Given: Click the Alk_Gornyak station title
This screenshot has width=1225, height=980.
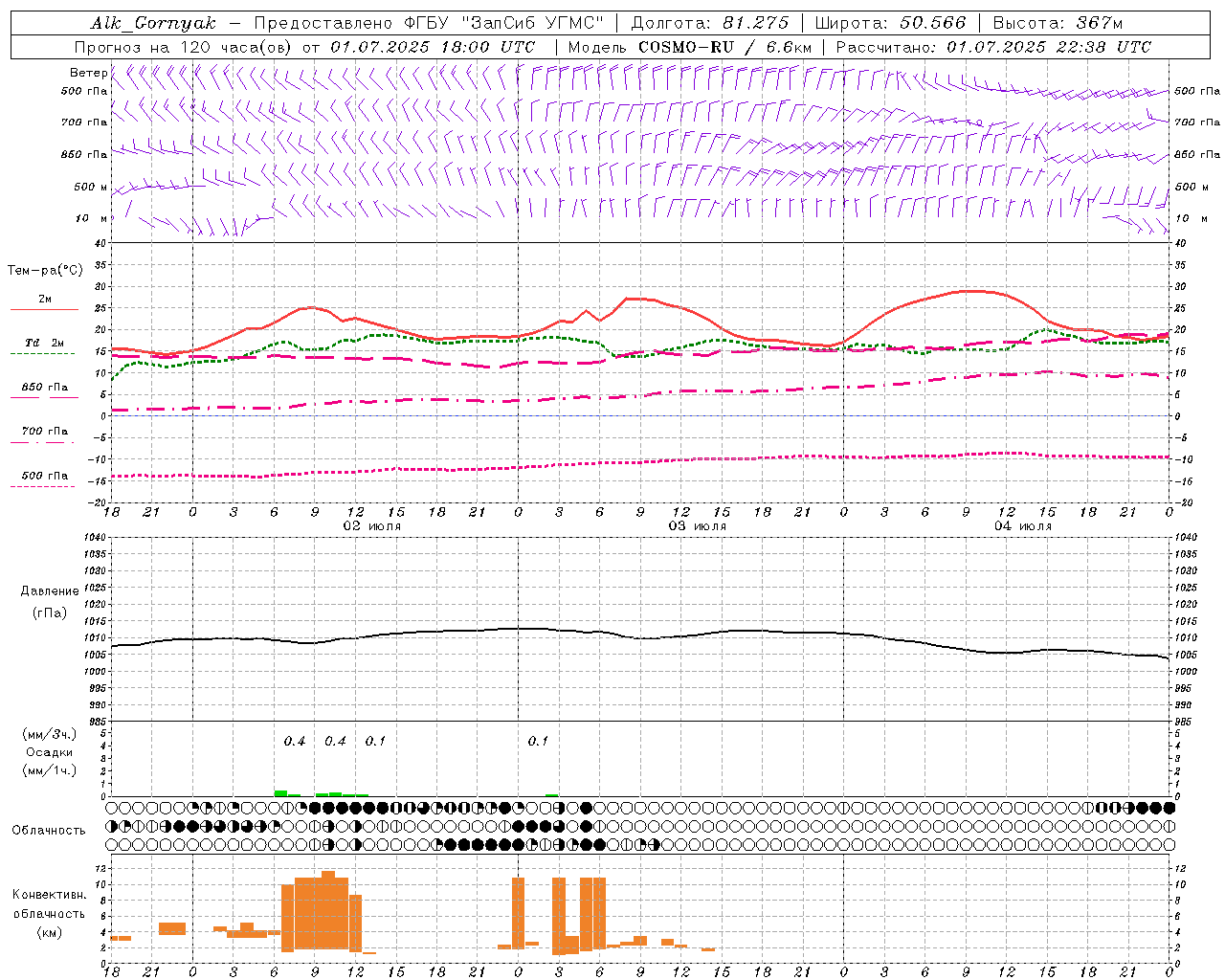Looking at the screenshot, I should pyautogui.click(x=153, y=23).
